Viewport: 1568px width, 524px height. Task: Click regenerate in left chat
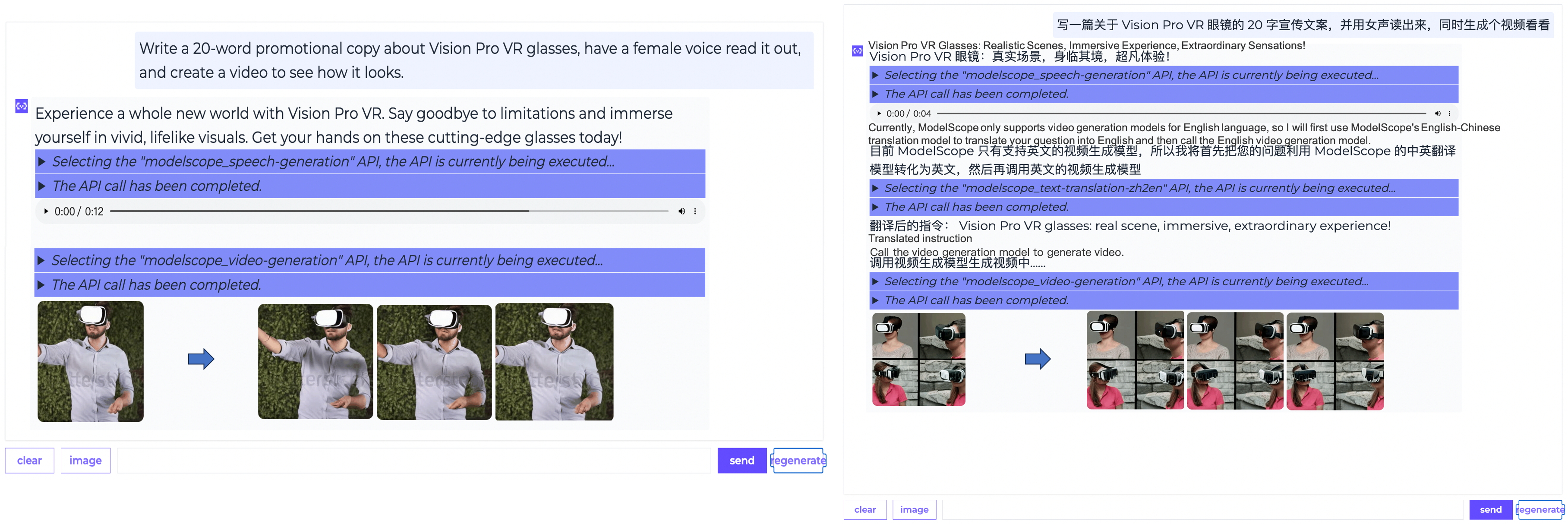[x=798, y=460]
